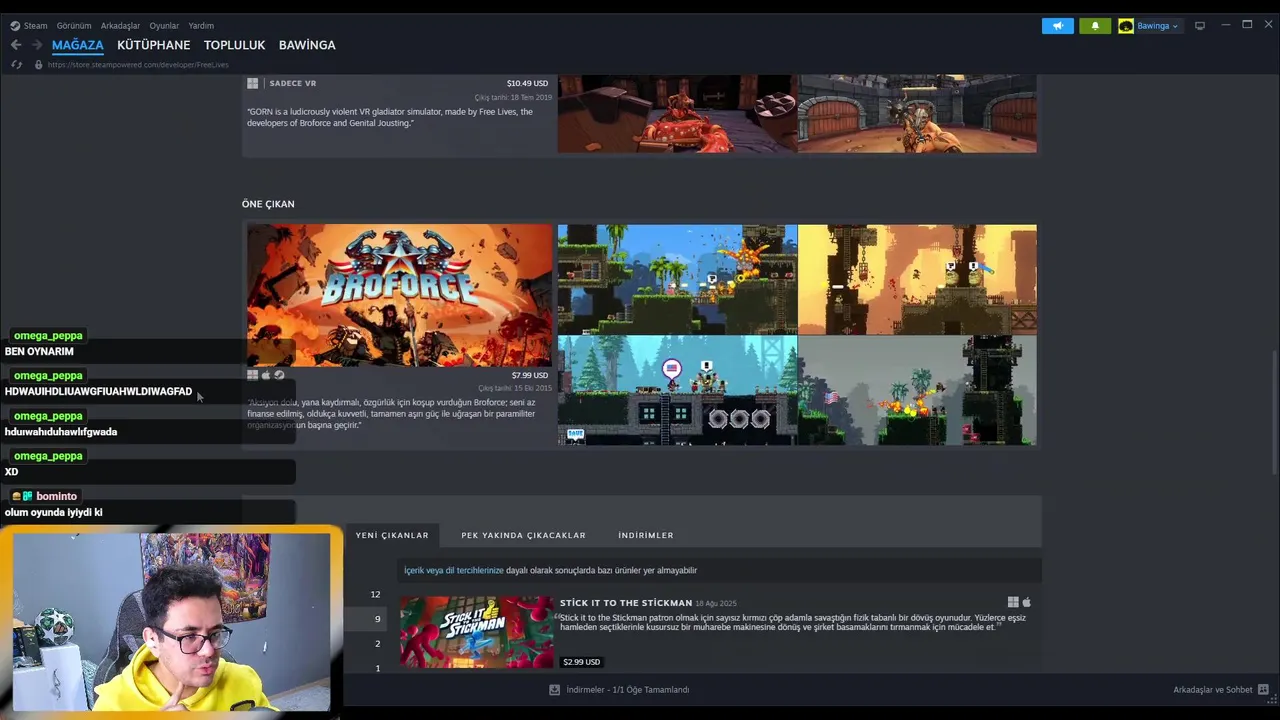Switch to the İNDİRİMLER tab

pos(645,535)
